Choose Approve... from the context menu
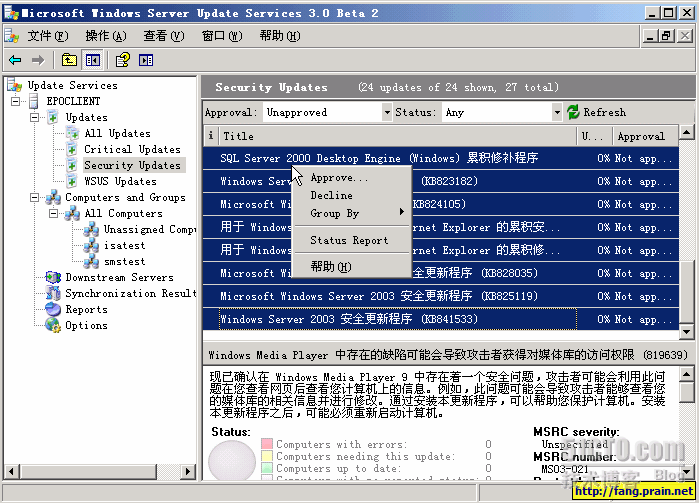699x503 pixels. [351, 177]
